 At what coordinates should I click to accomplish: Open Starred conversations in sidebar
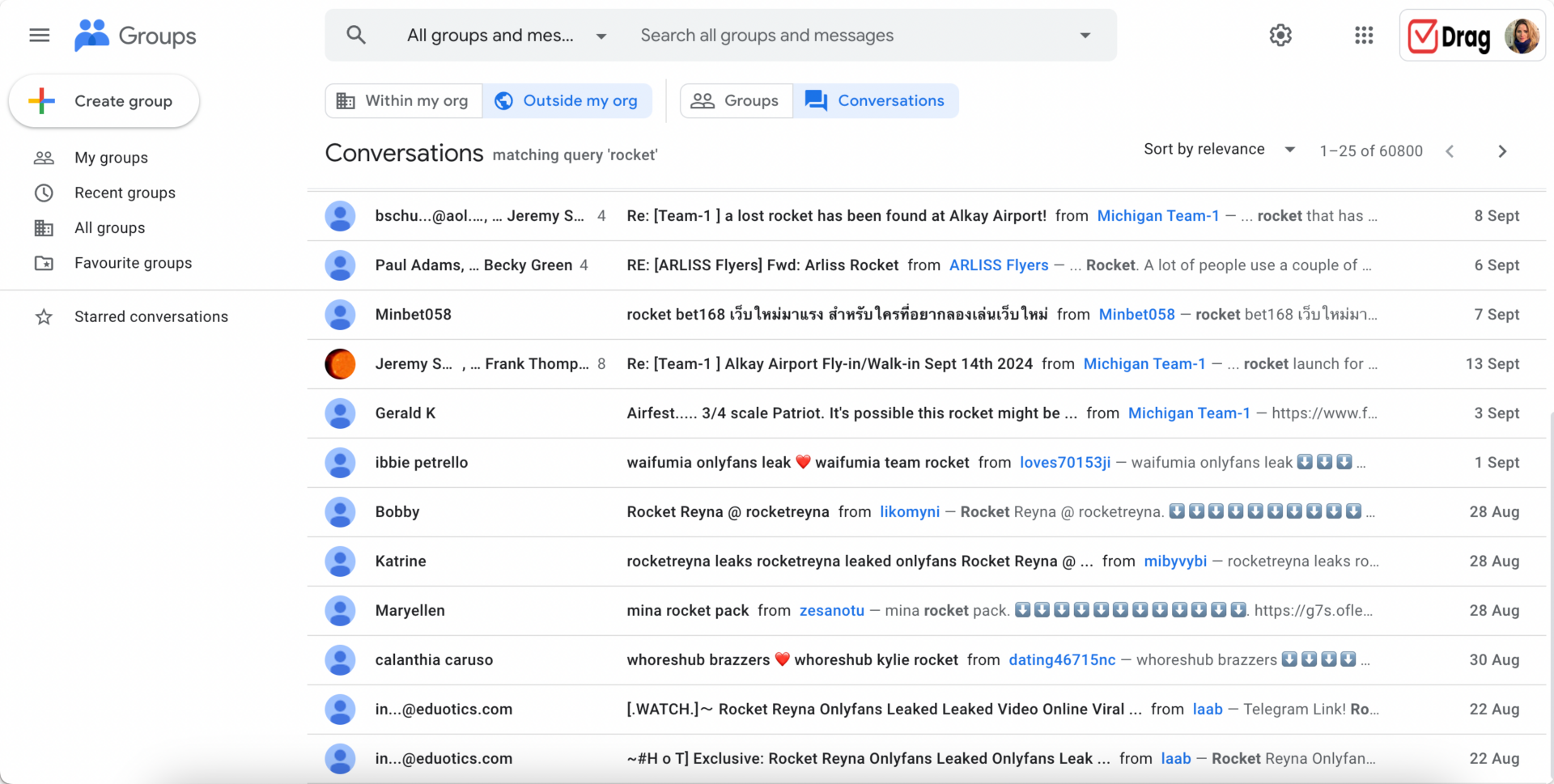(151, 316)
